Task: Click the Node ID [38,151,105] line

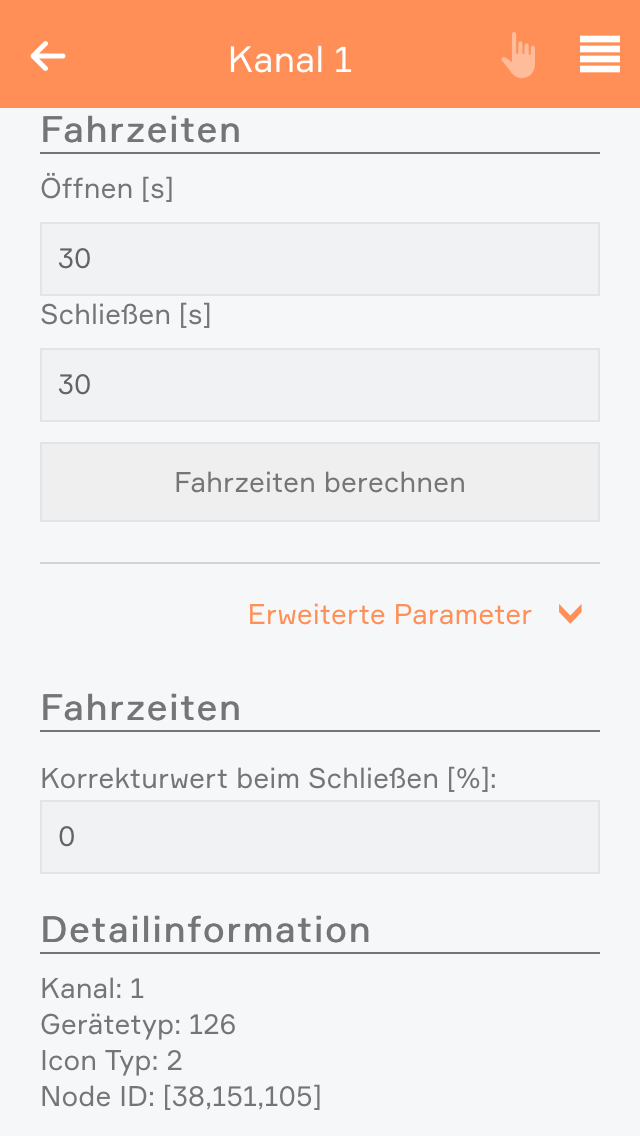Action: pyautogui.click(x=181, y=1097)
